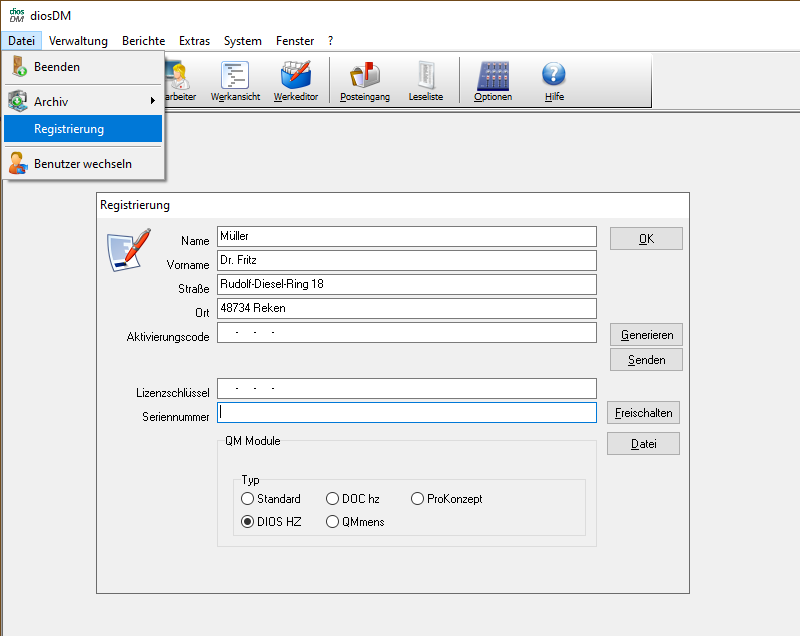This screenshot has height=636, width=800.
Task: Click the Leseliste toolbar icon
Action: tap(426, 80)
